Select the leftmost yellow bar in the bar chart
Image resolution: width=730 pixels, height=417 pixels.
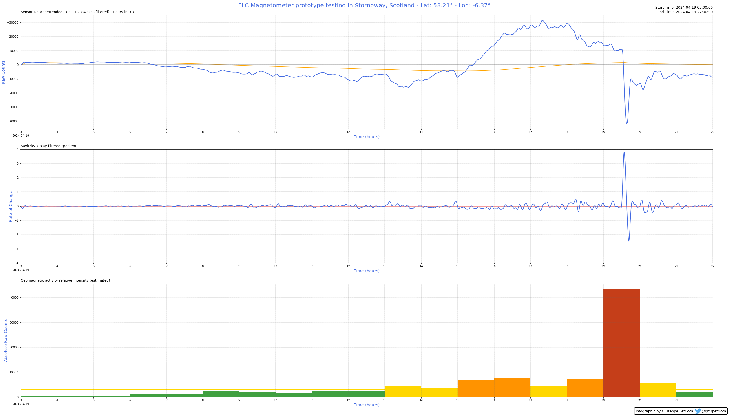click(x=402, y=391)
